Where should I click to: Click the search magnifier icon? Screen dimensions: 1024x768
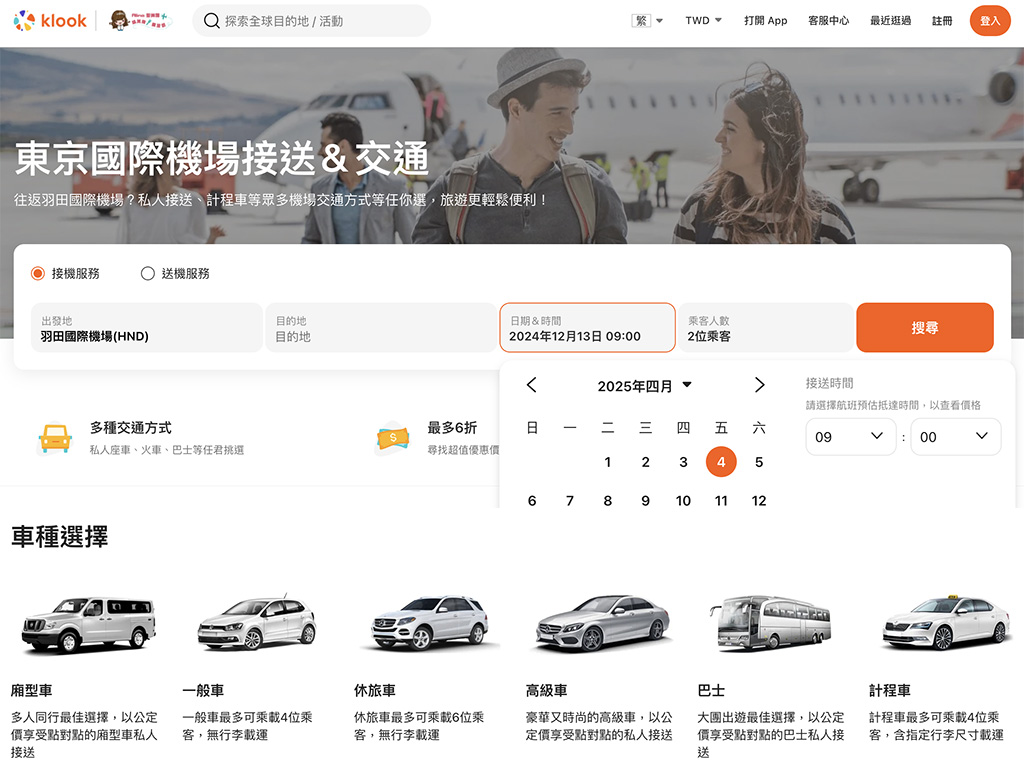(211, 21)
